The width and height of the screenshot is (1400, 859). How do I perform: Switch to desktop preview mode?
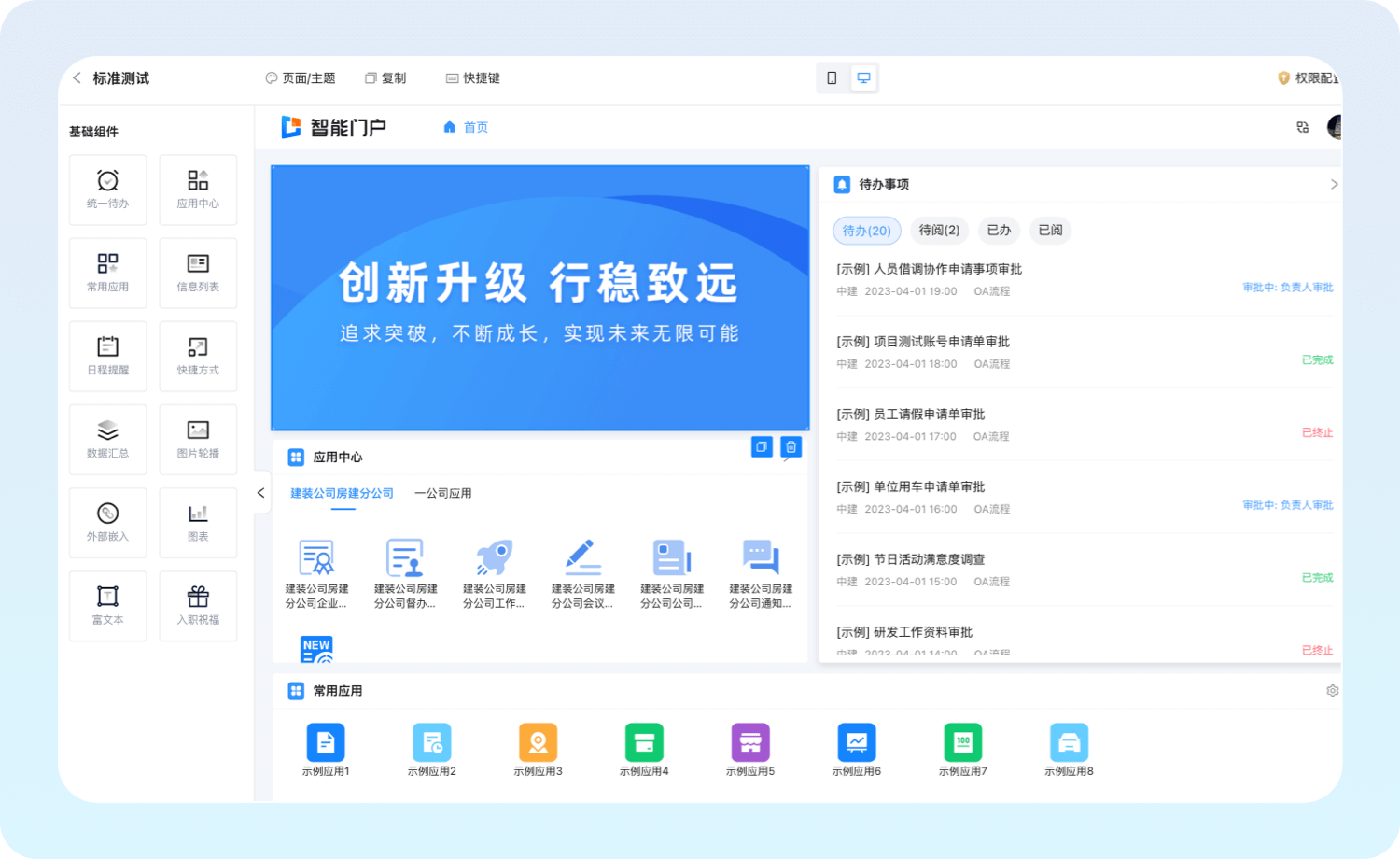(x=863, y=78)
